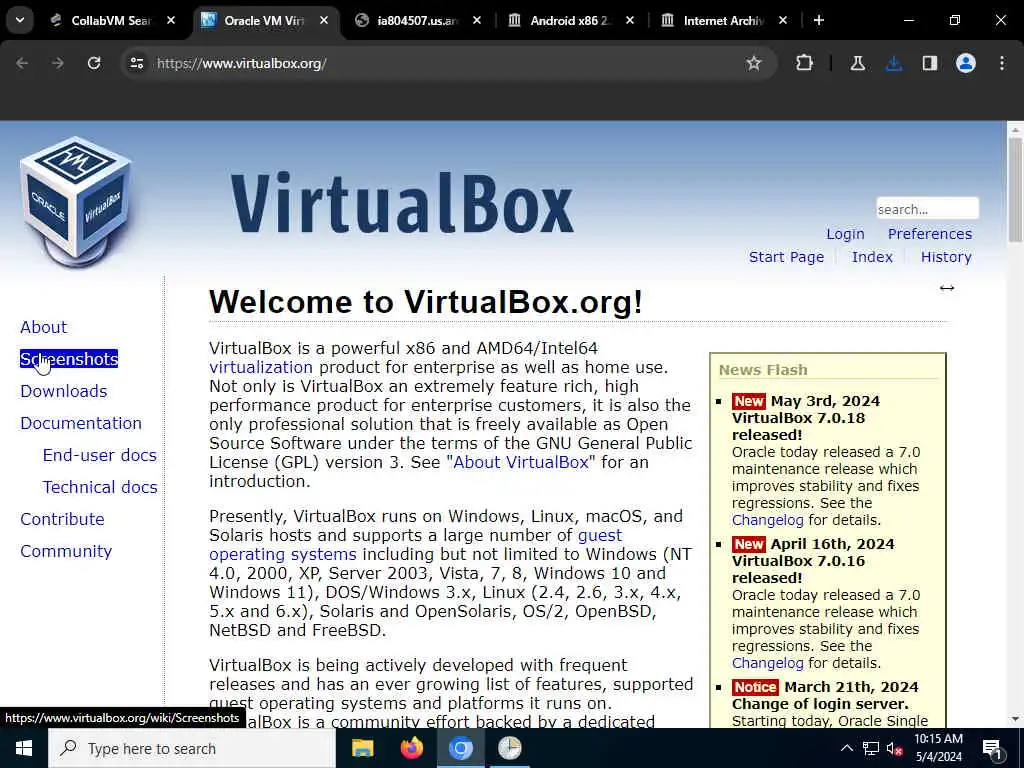The image size is (1024, 768).
Task: Go to Start Page link
Action: (786, 257)
